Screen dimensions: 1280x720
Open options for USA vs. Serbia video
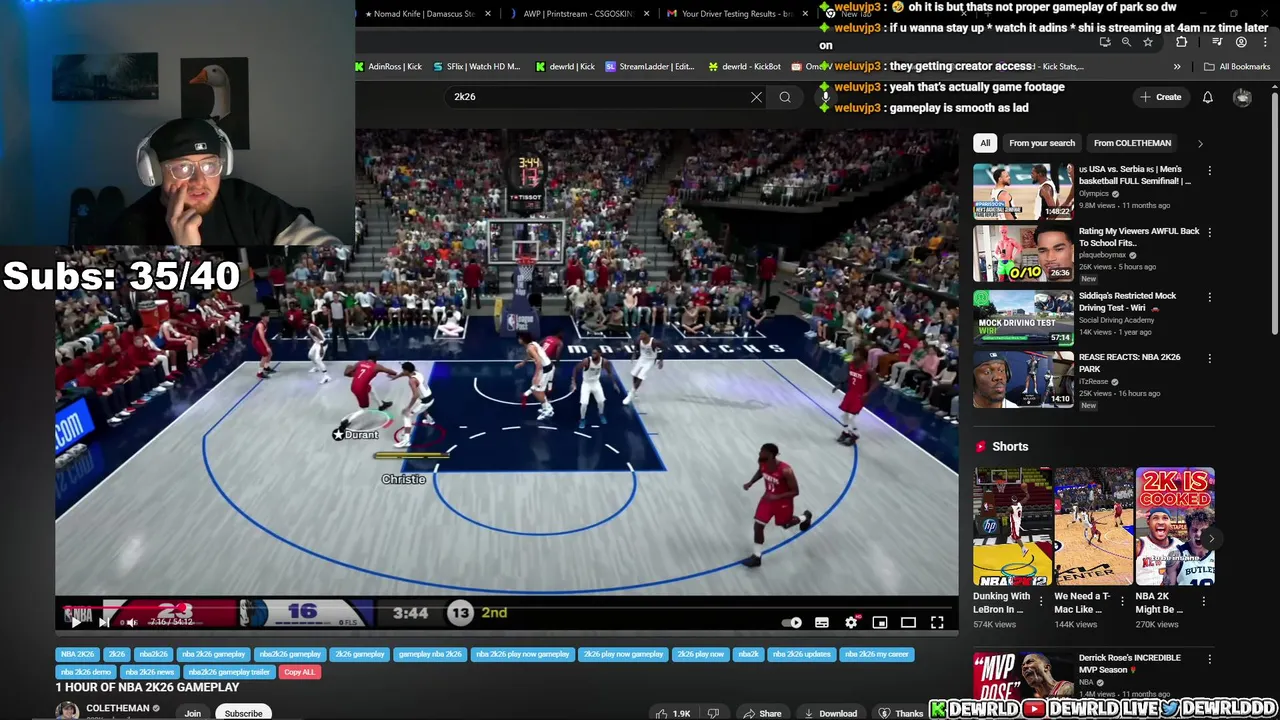pos(1210,171)
